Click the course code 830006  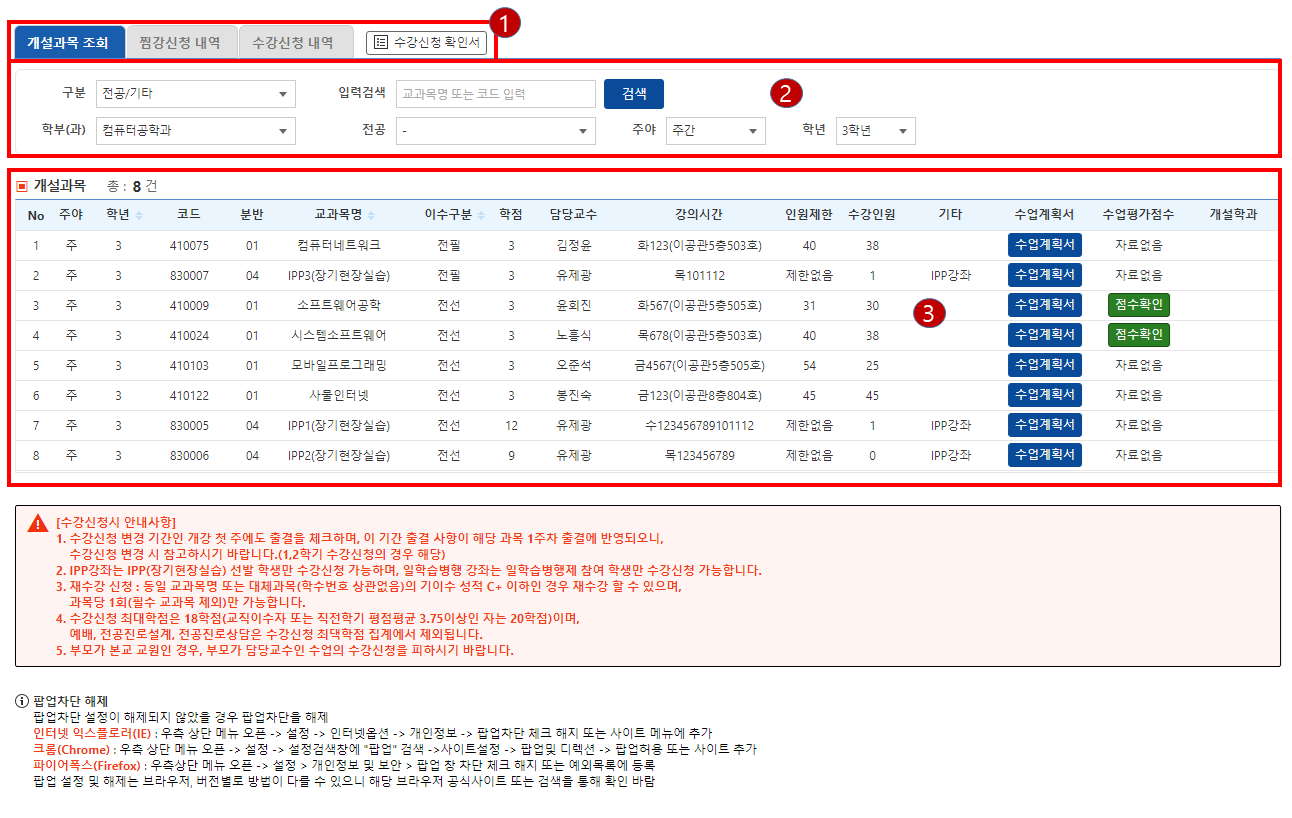189,455
